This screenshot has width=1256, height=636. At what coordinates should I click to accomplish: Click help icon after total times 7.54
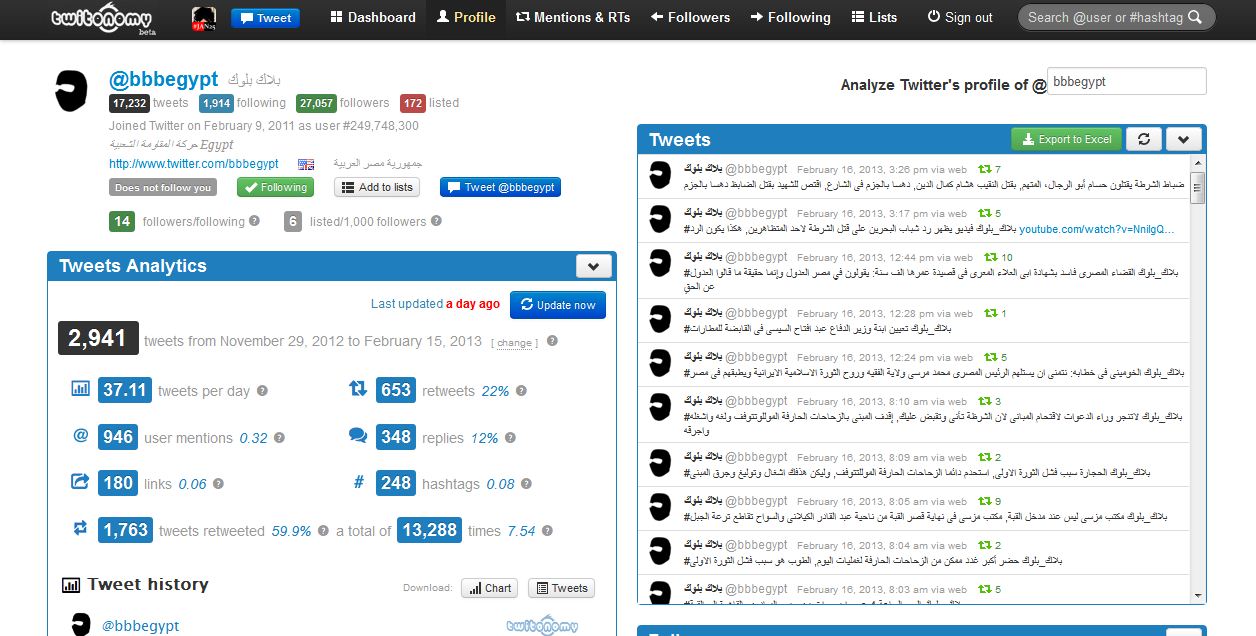pyautogui.click(x=548, y=531)
